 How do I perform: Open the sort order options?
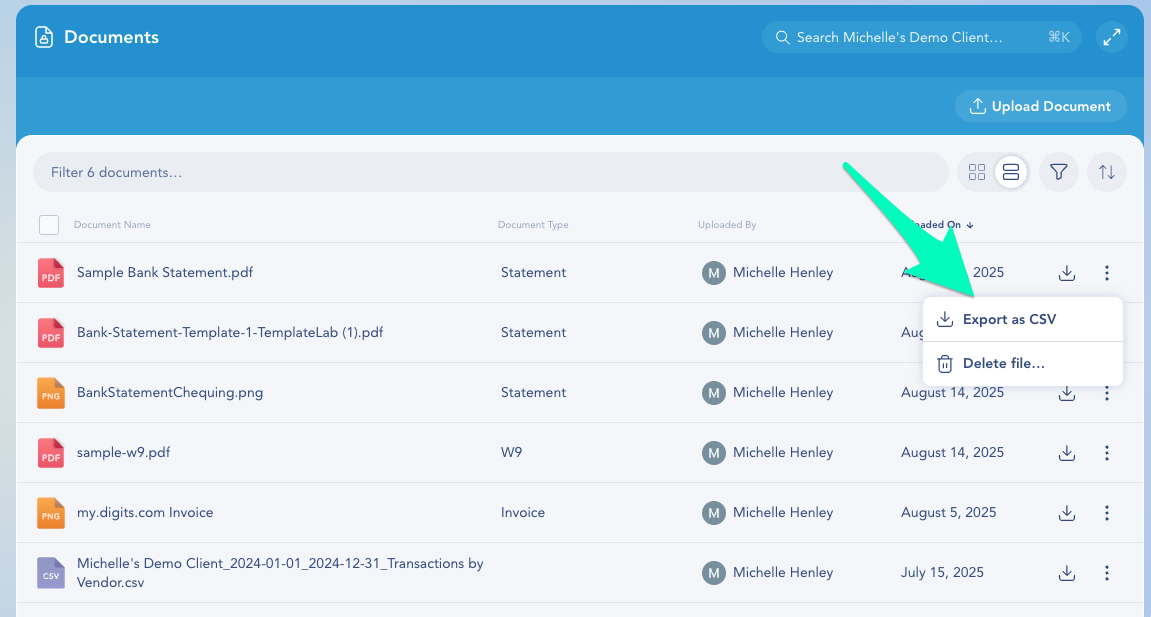(x=1106, y=172)
